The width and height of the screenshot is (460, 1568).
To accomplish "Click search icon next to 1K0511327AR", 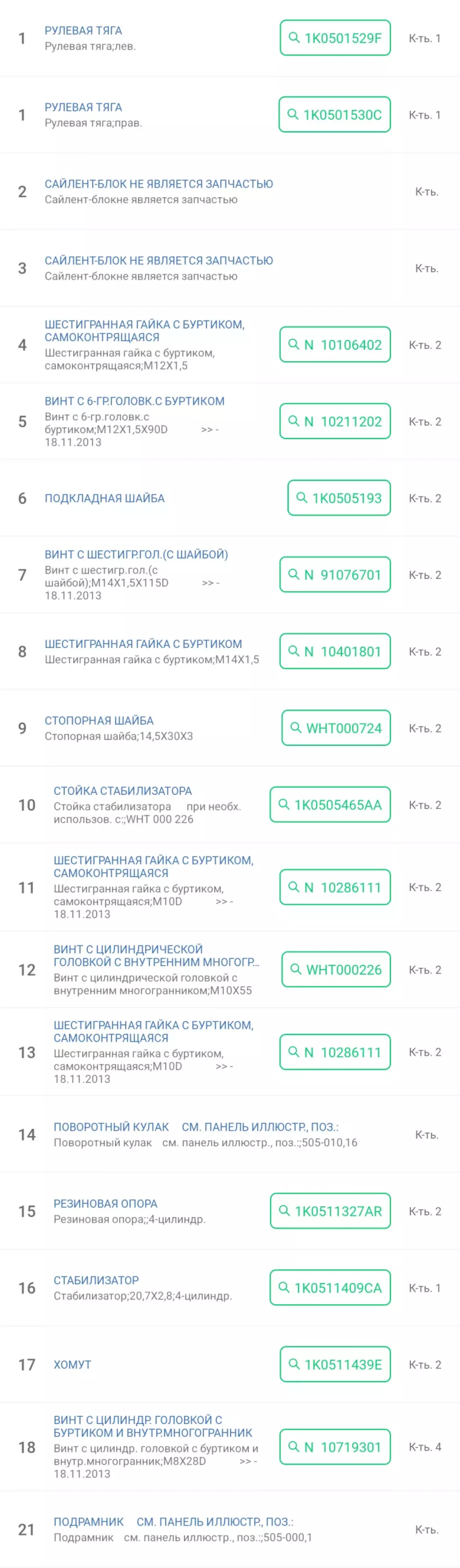I will coord(284,1211).
